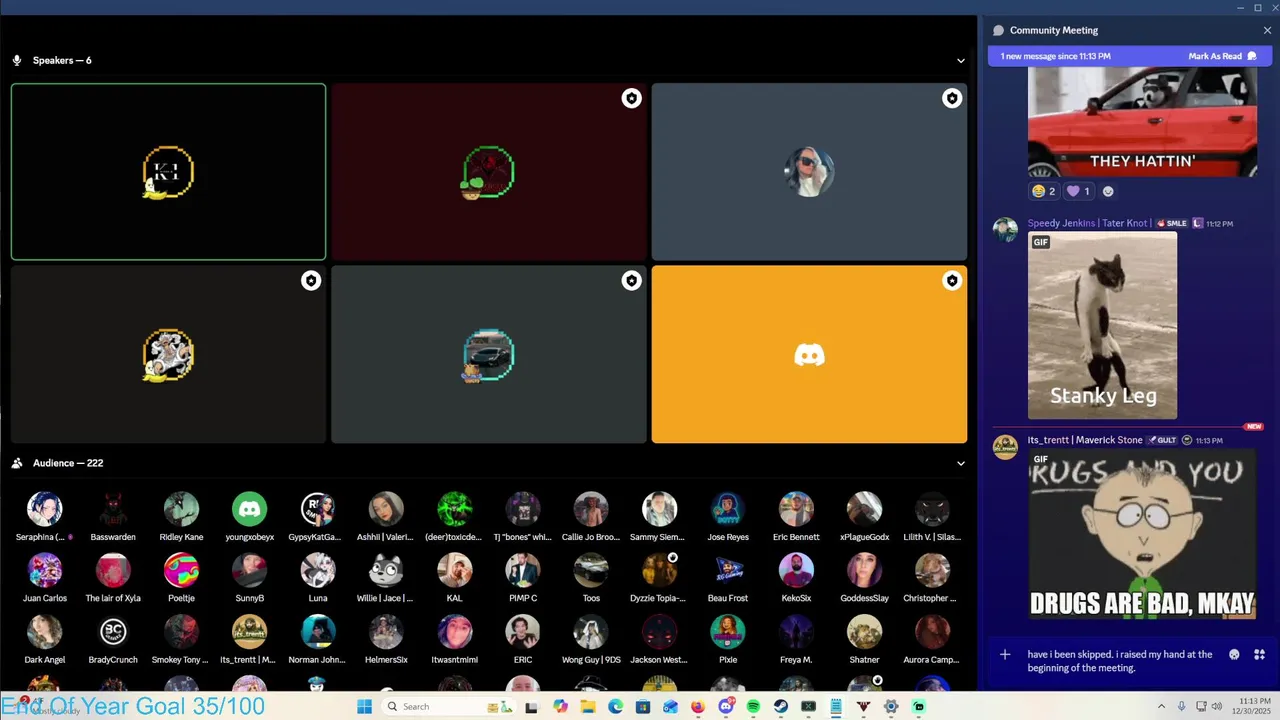Select Beau Frost audience avatar
1280x720 pixels.
point(728,571)
